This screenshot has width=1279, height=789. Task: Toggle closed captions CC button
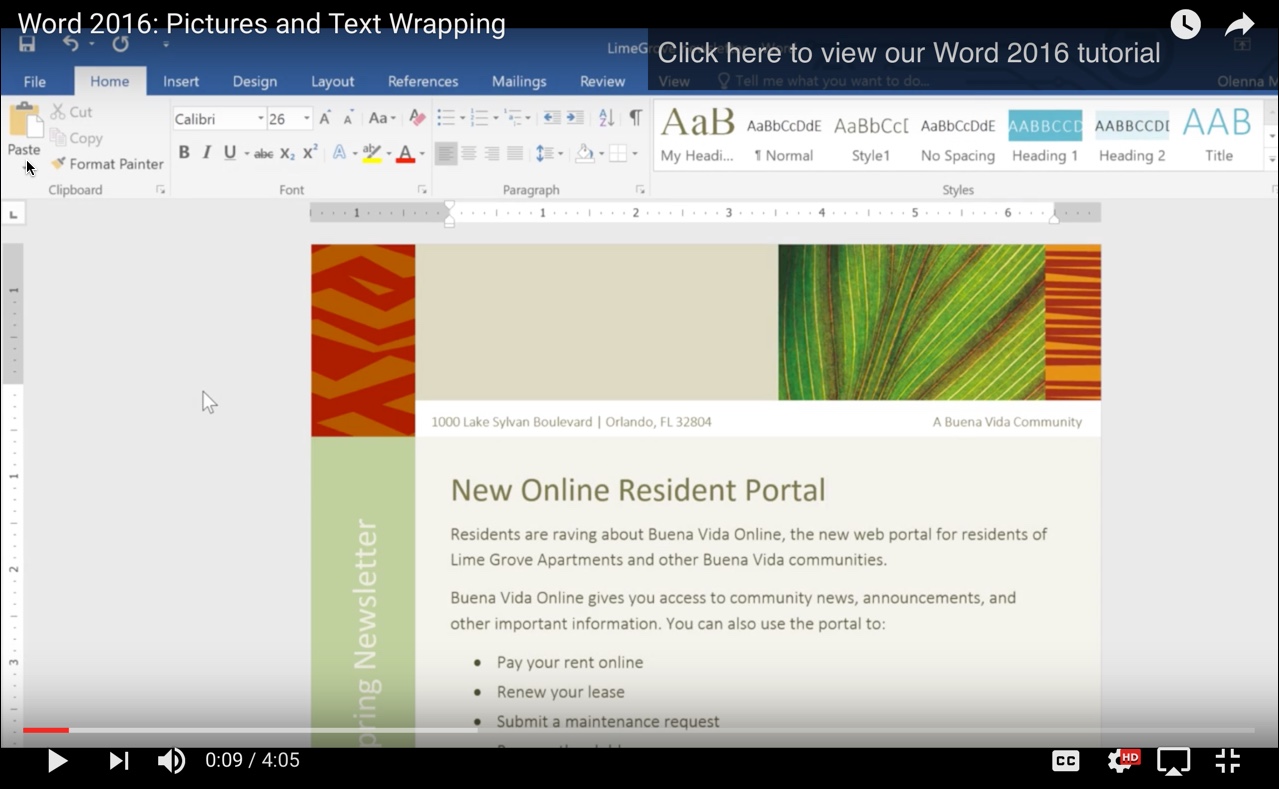[x=1066, y=761]
